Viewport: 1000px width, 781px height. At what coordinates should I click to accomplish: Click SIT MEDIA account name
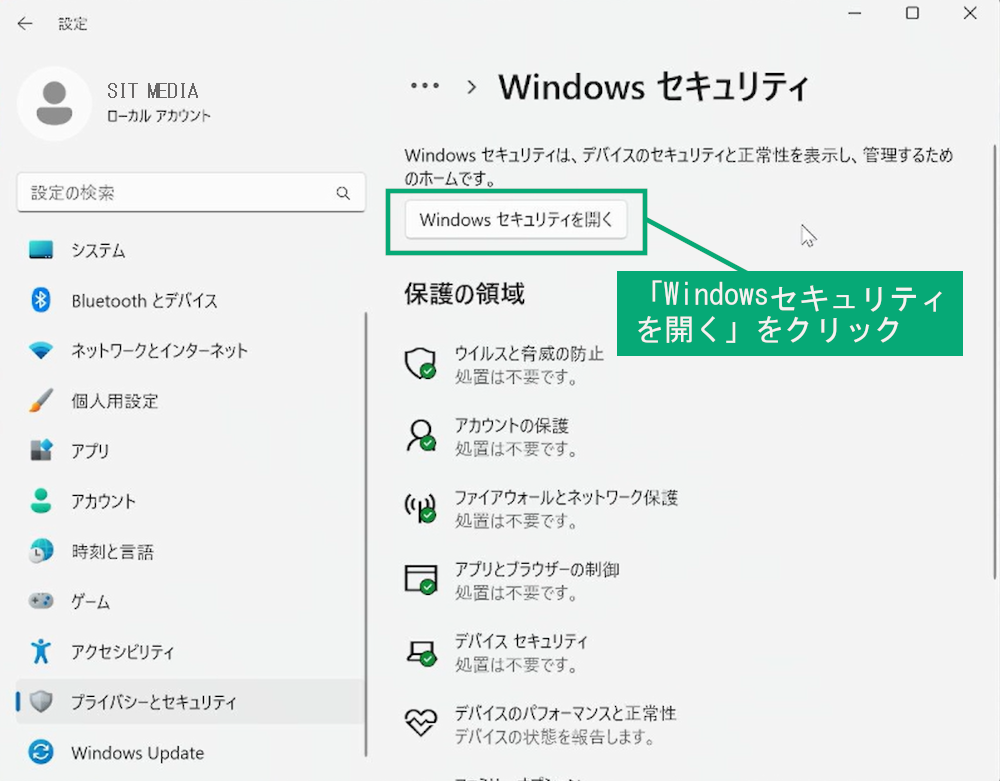tap(152, 91)
